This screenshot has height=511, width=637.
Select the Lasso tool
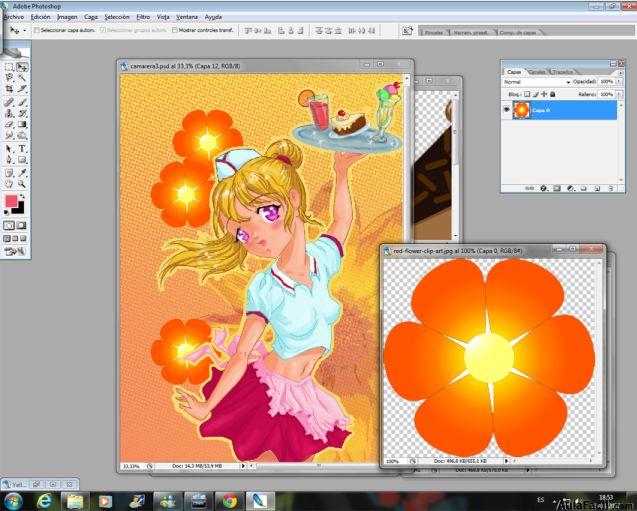click(9, 78)
